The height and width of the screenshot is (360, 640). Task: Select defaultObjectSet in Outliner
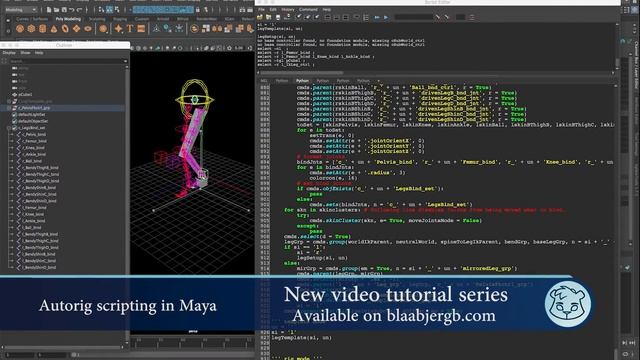coord(33,121)
